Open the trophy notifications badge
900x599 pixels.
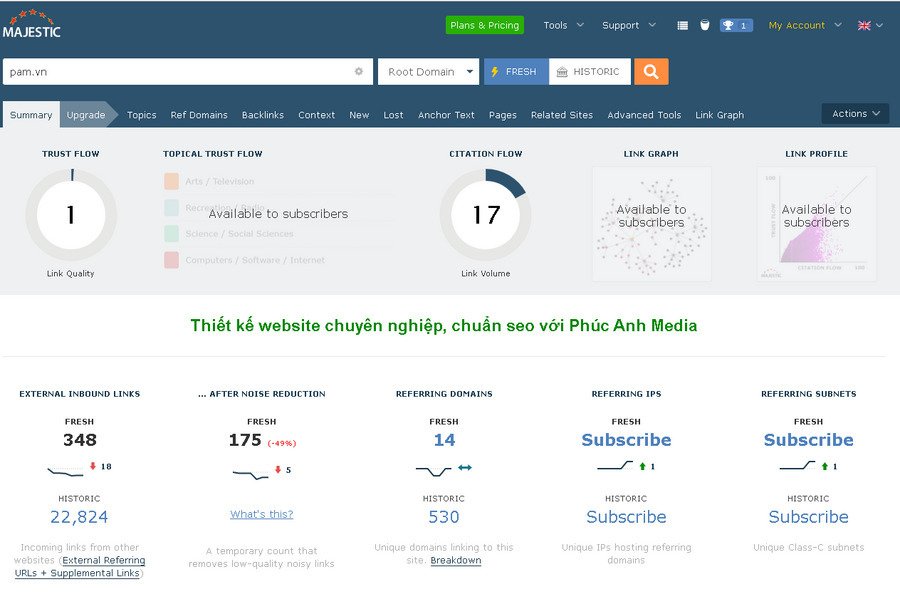(736, 26)
